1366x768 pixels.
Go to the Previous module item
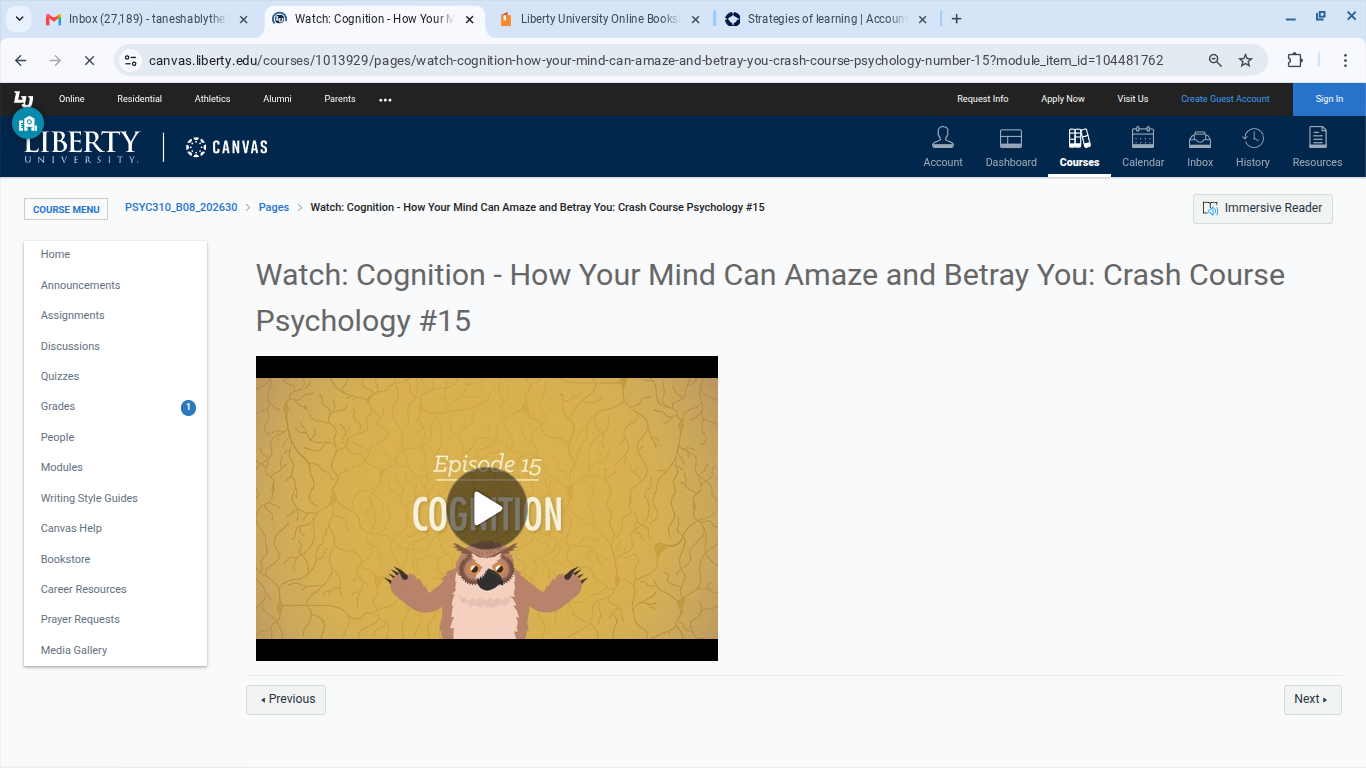(286, 700)
